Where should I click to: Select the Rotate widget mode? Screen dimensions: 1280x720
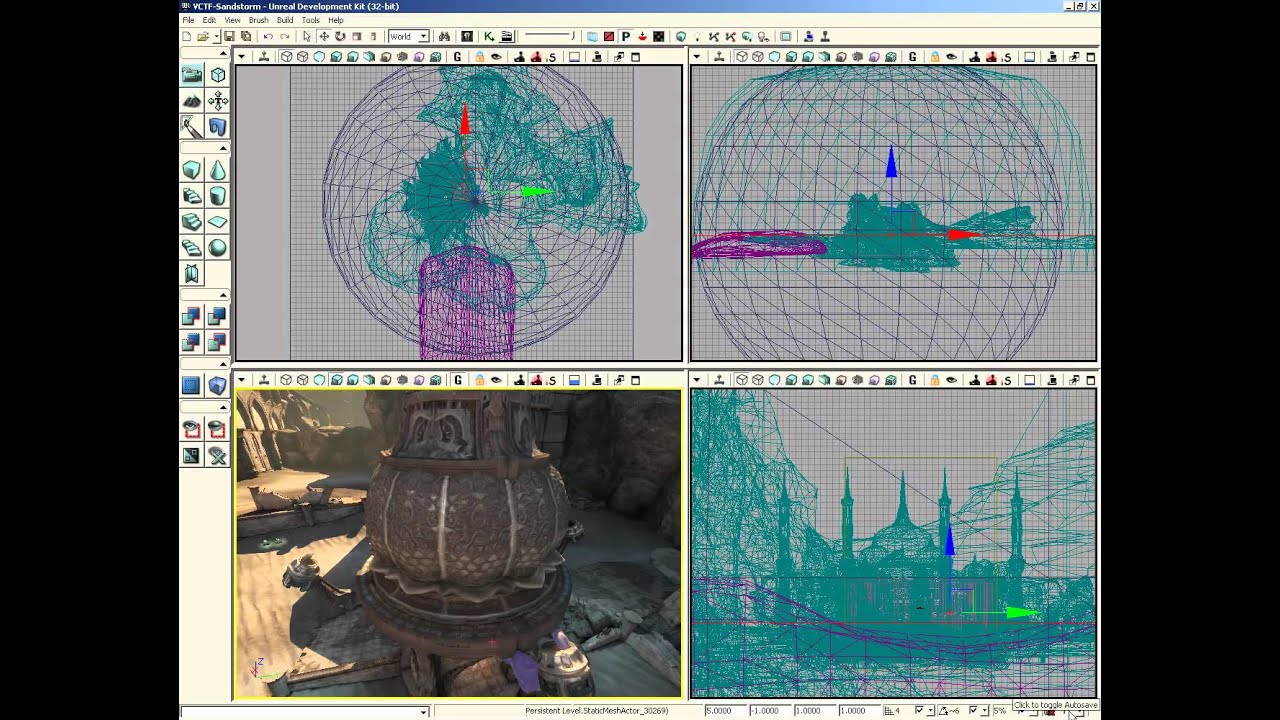click(340, 37)
